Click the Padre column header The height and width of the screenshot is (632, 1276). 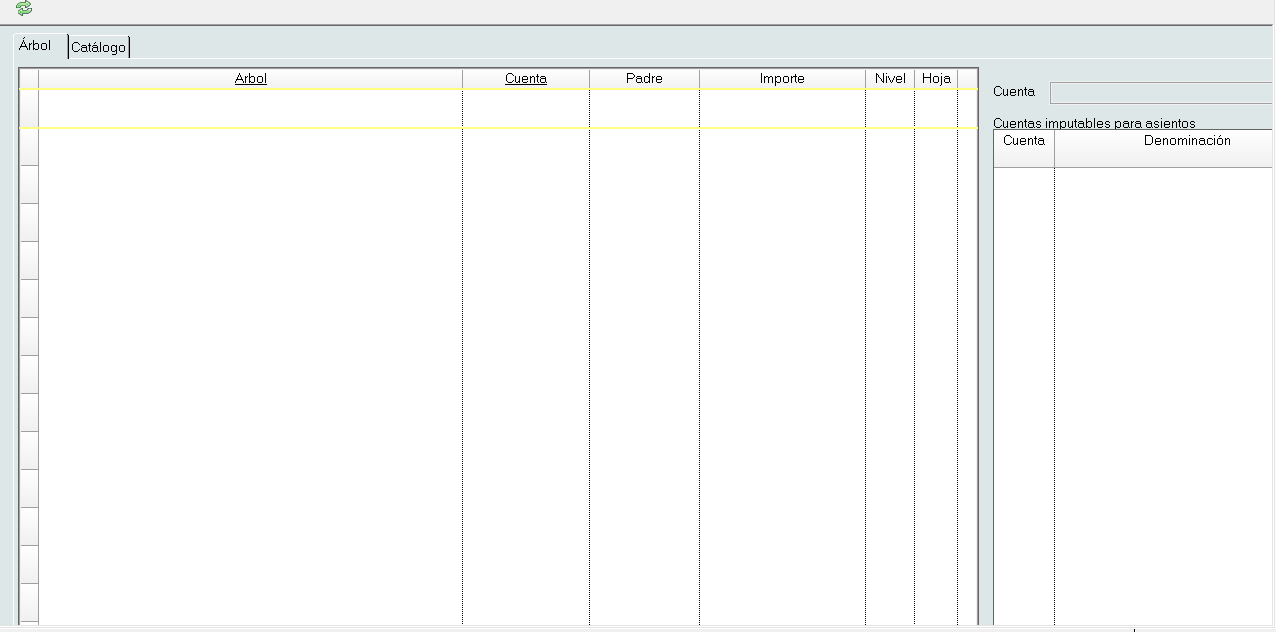pos(644,78)
